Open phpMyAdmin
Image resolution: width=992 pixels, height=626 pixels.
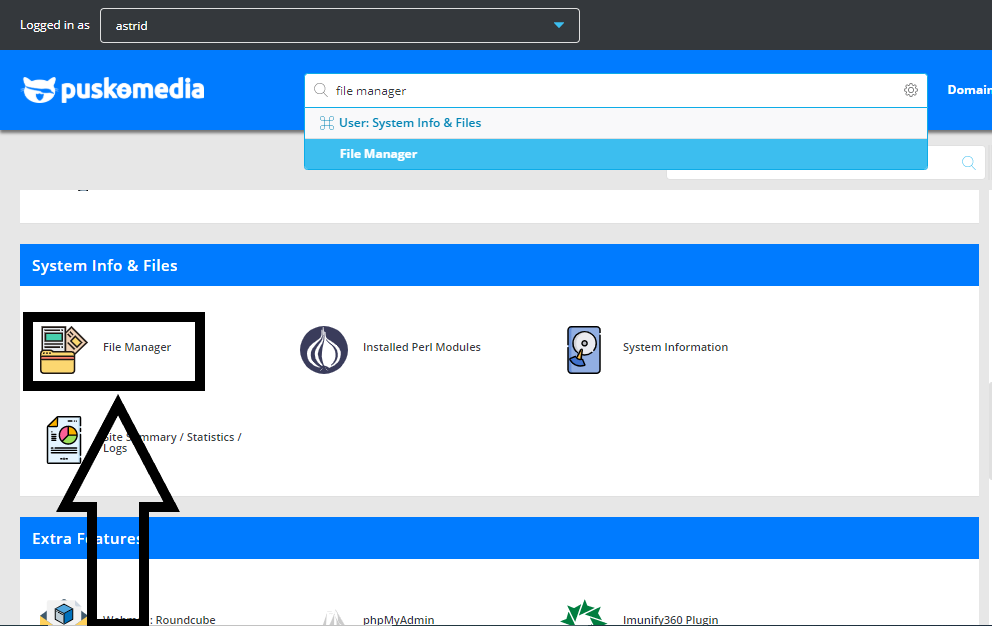[334, 613]
